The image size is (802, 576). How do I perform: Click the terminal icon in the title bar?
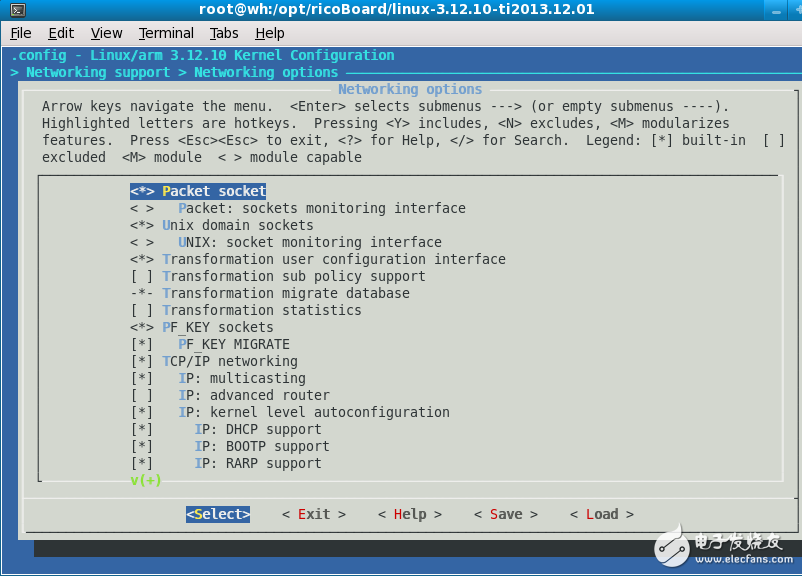click(x=18, y=10)
